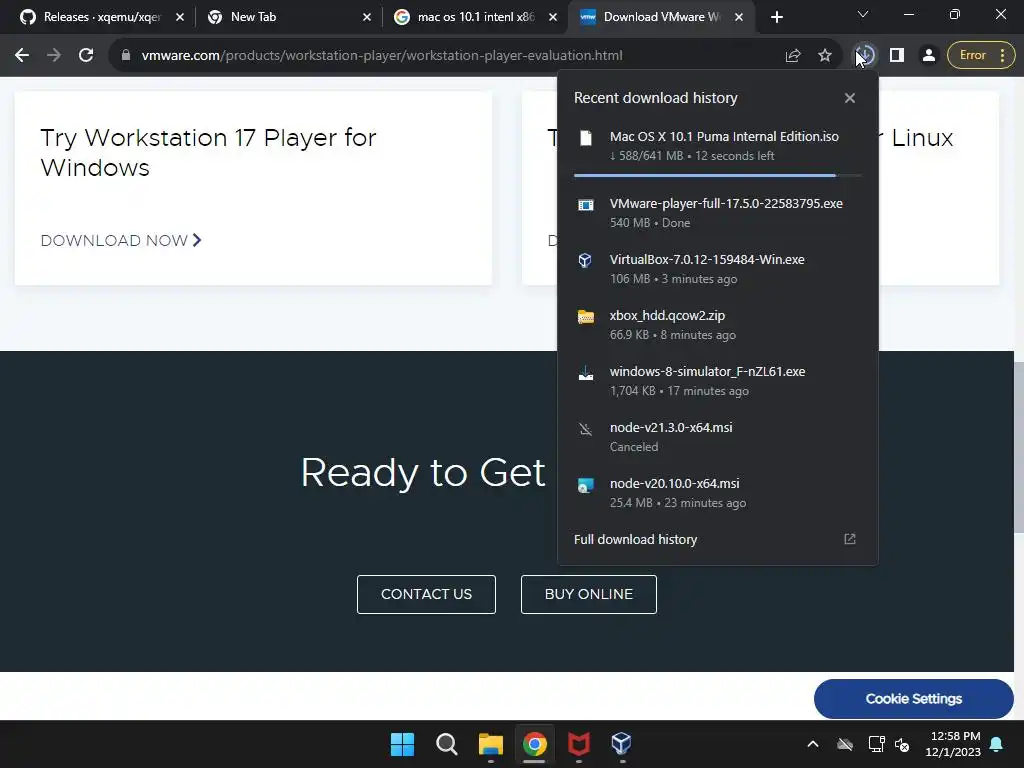The width and height of the screenshot is (1024, 768).
Task: Open File Explorer from the taskbar
Action: [490, 744]
